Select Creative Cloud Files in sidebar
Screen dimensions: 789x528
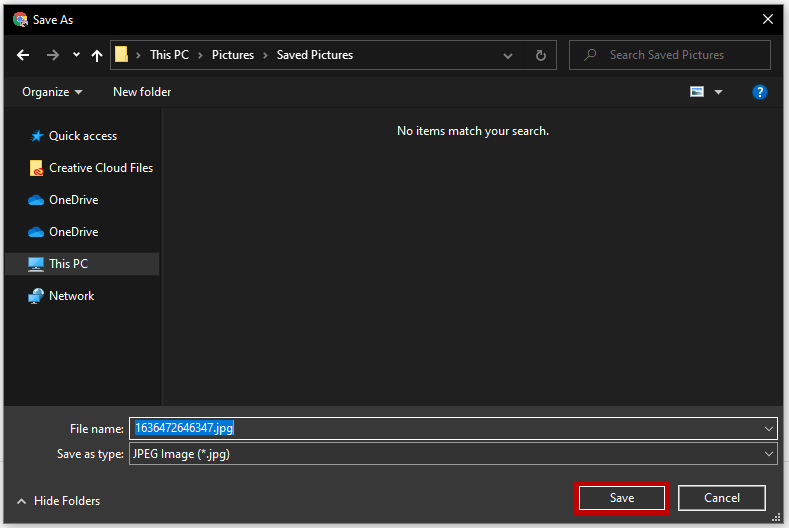(100, 168)
